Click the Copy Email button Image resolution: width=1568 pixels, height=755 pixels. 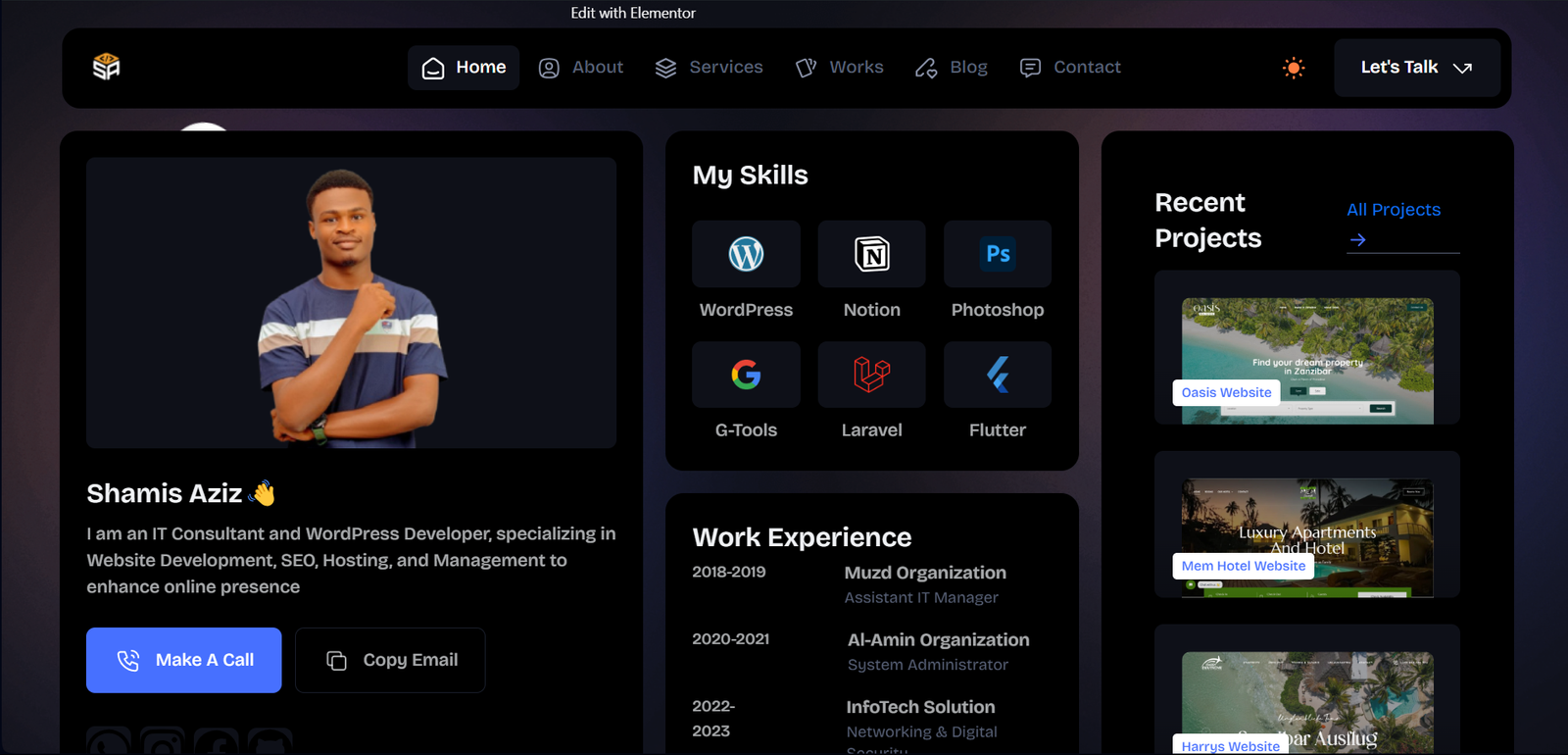pyautogui.click(x=390, y=660)
